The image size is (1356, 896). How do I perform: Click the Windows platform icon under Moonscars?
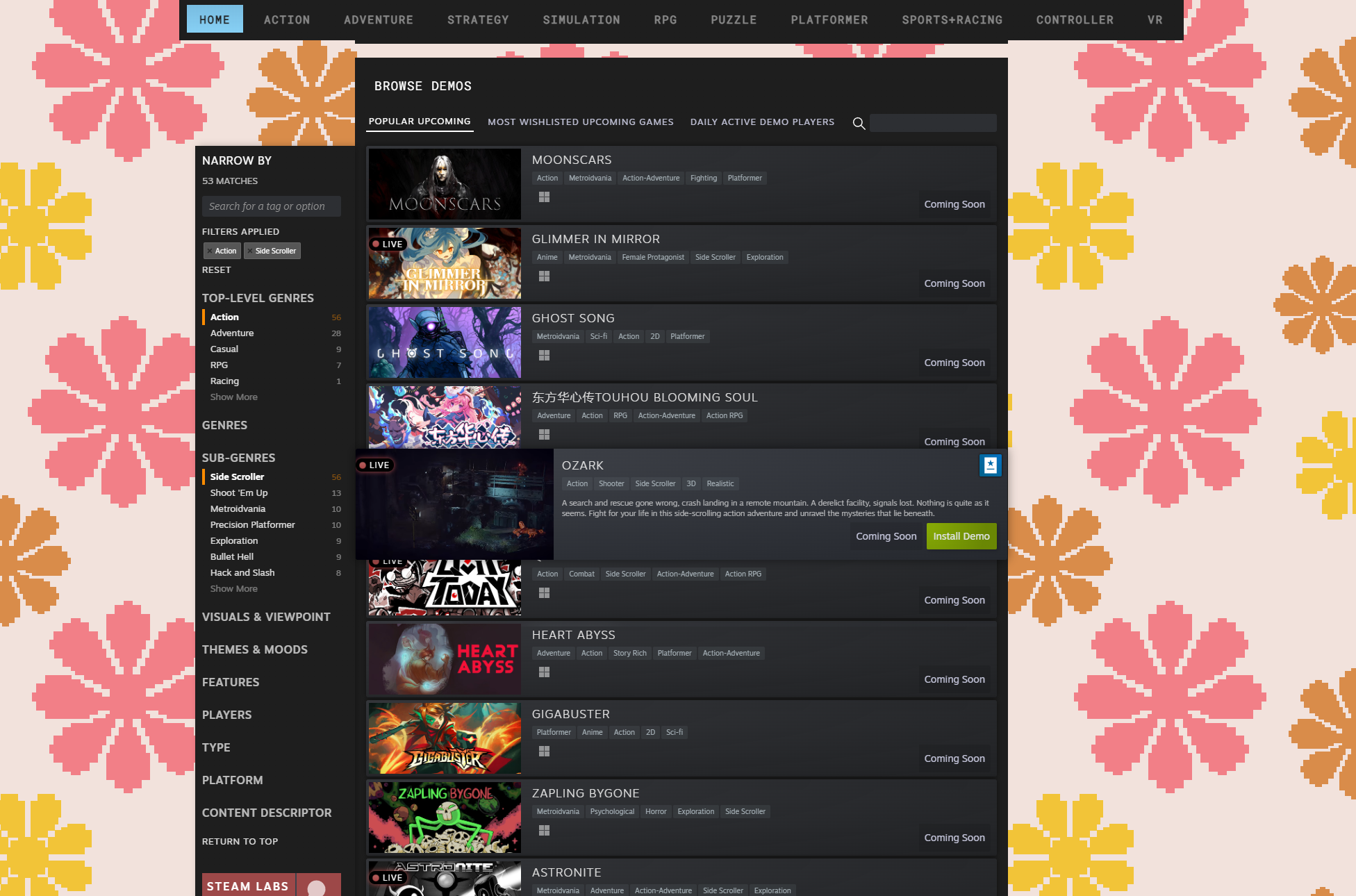(x=544, y=197)
